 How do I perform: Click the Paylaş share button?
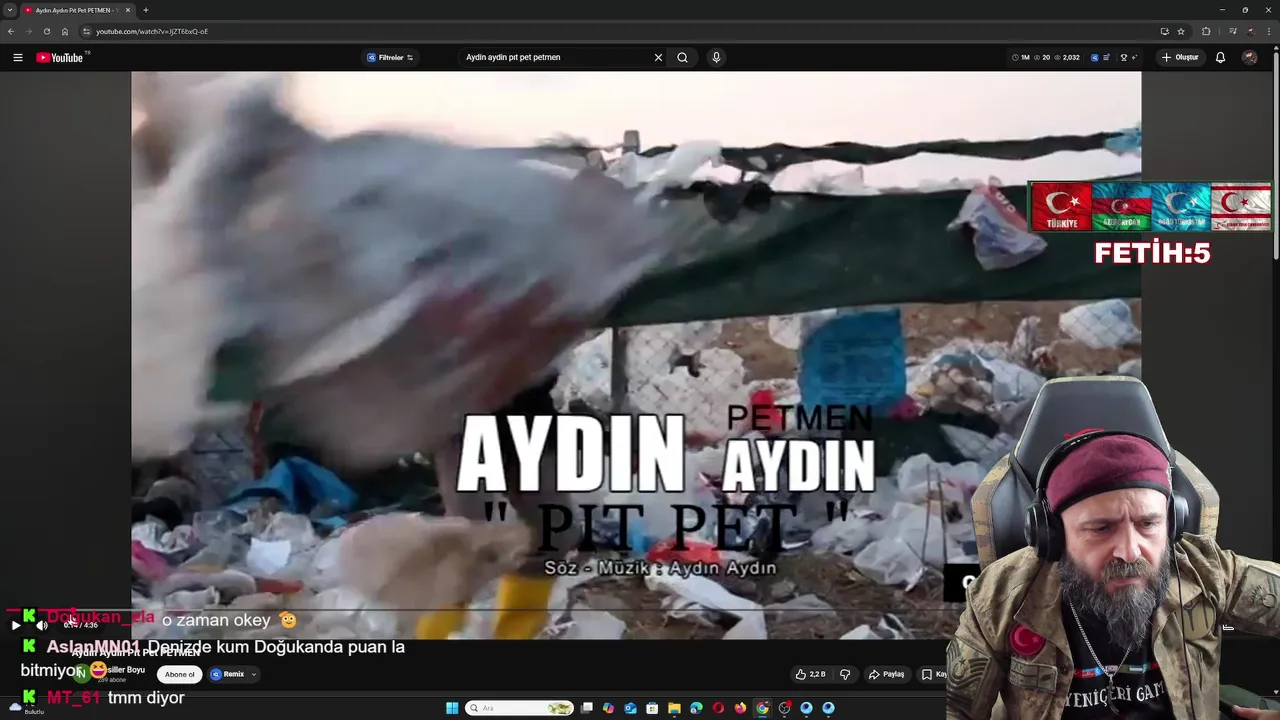(886, 674)
